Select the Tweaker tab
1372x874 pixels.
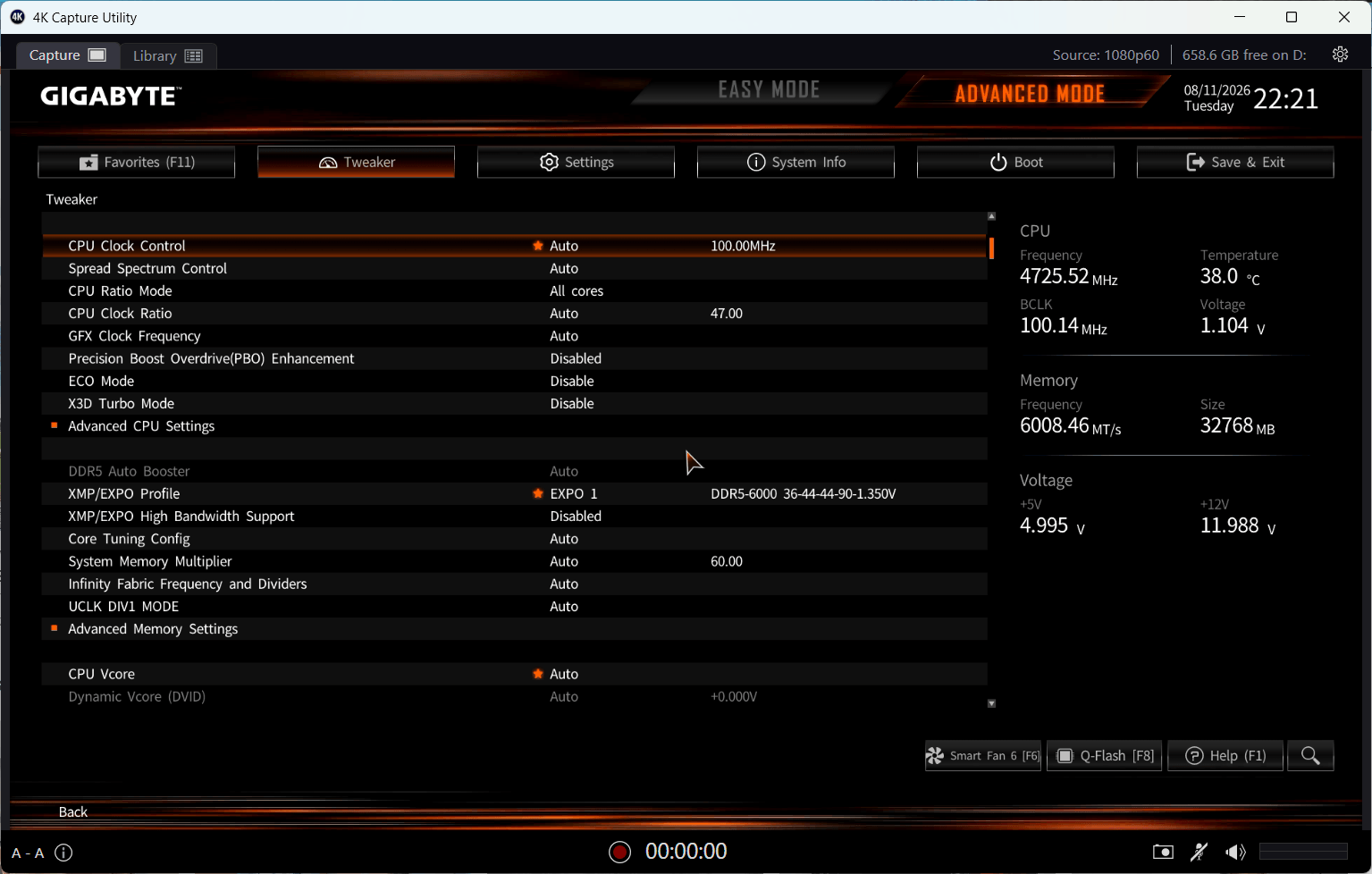tap(357, 162)
